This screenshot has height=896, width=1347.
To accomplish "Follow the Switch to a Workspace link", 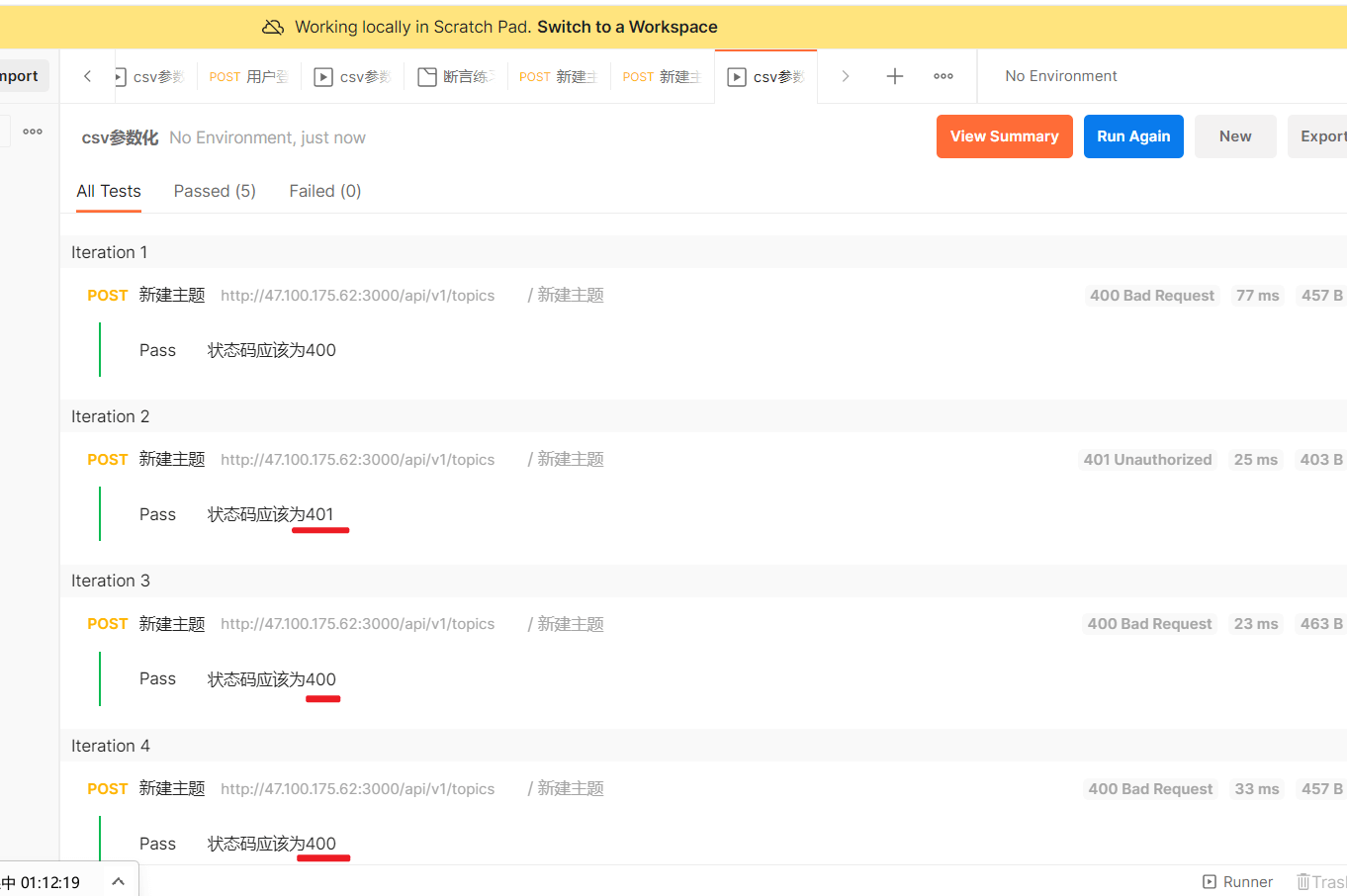I will tap(627, 27).
